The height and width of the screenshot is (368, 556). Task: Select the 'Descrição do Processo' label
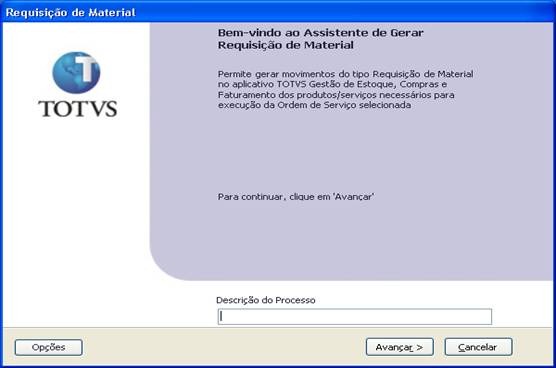coord(266,300)
